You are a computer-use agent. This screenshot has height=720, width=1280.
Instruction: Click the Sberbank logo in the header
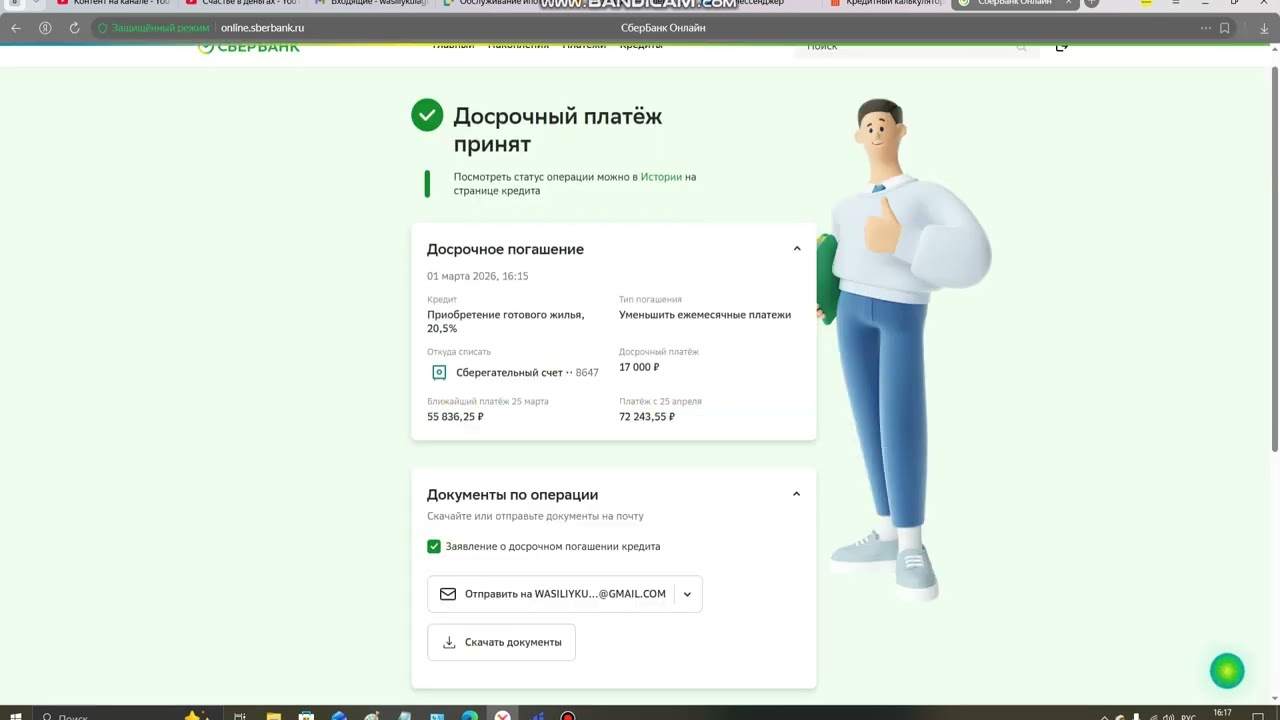click(249, 46)
